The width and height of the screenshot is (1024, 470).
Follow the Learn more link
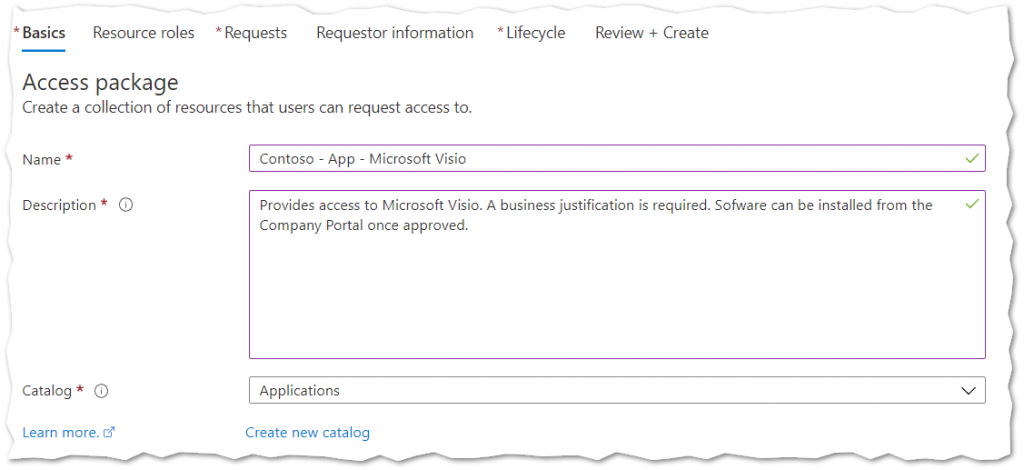(61, 432)
